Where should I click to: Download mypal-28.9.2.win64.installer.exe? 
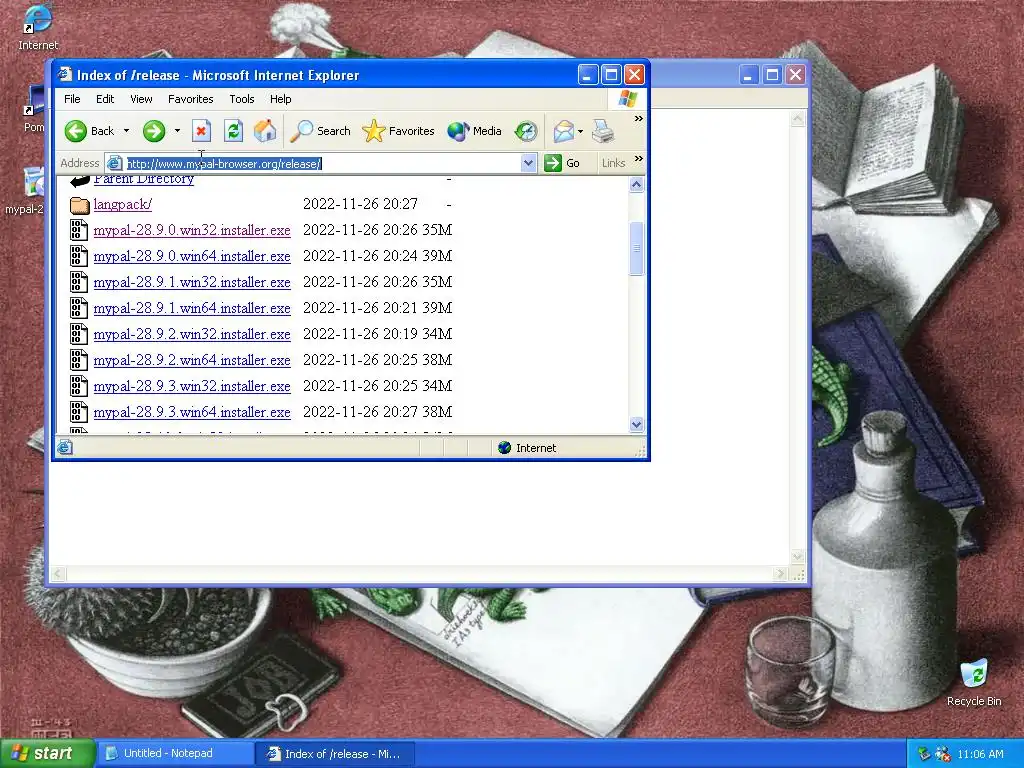coord(192,360)
